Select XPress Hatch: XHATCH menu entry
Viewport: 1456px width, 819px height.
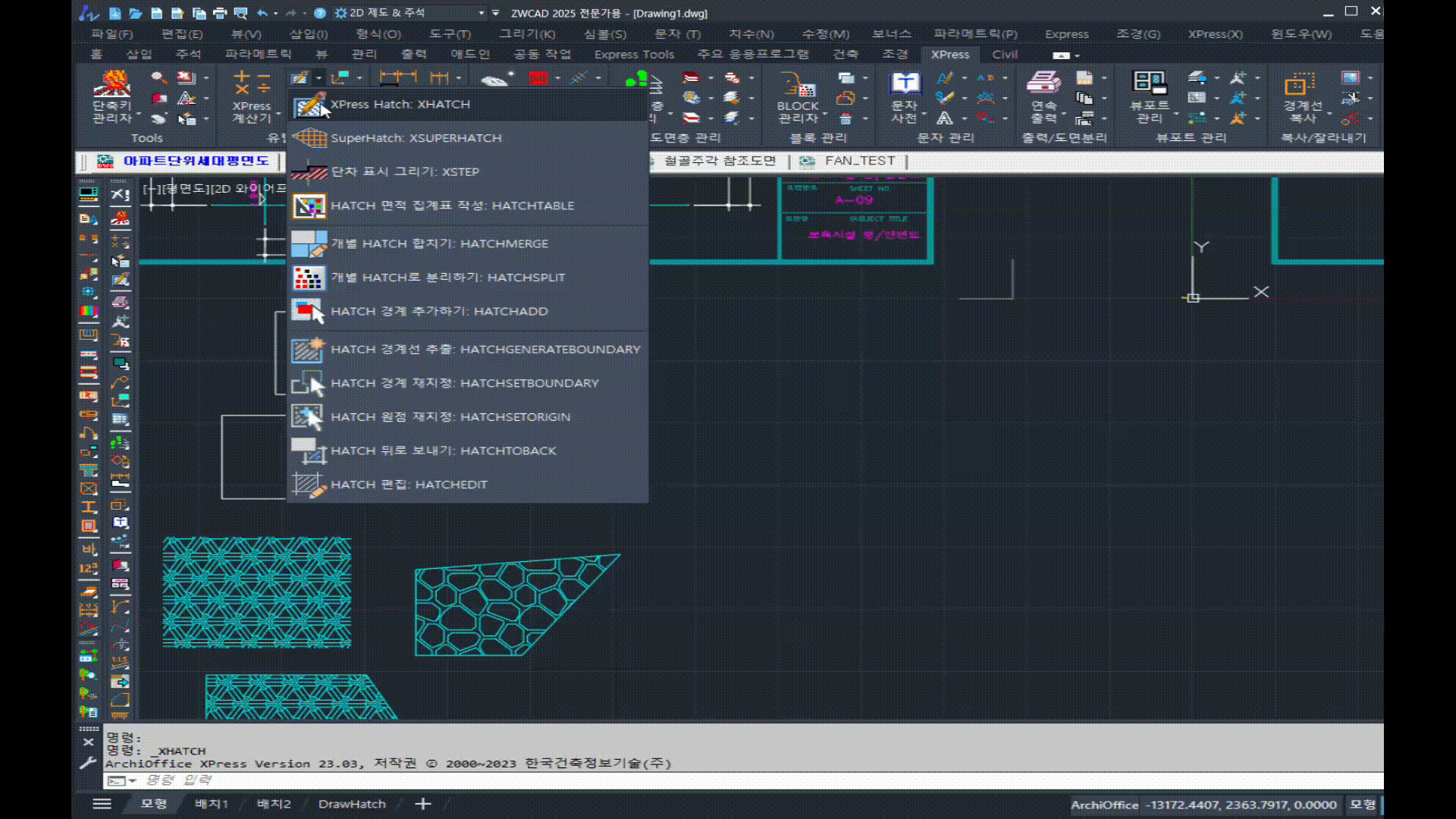(400, 105)
